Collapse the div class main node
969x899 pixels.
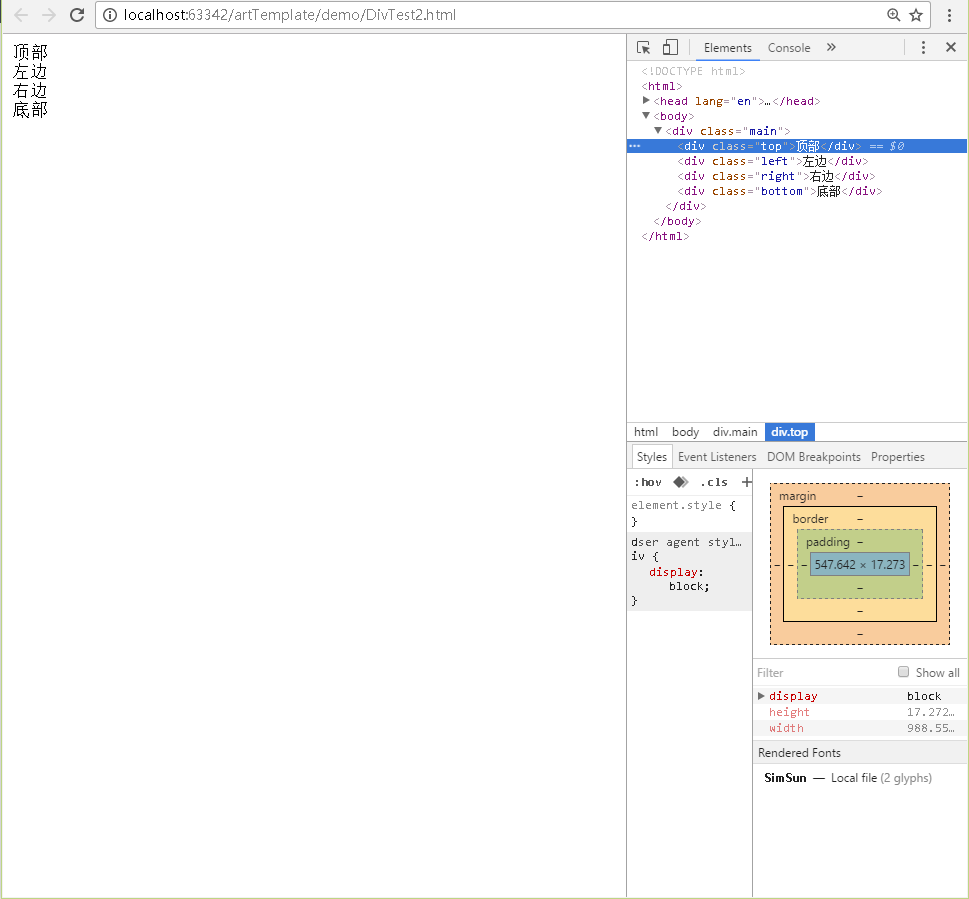(658, 130)
